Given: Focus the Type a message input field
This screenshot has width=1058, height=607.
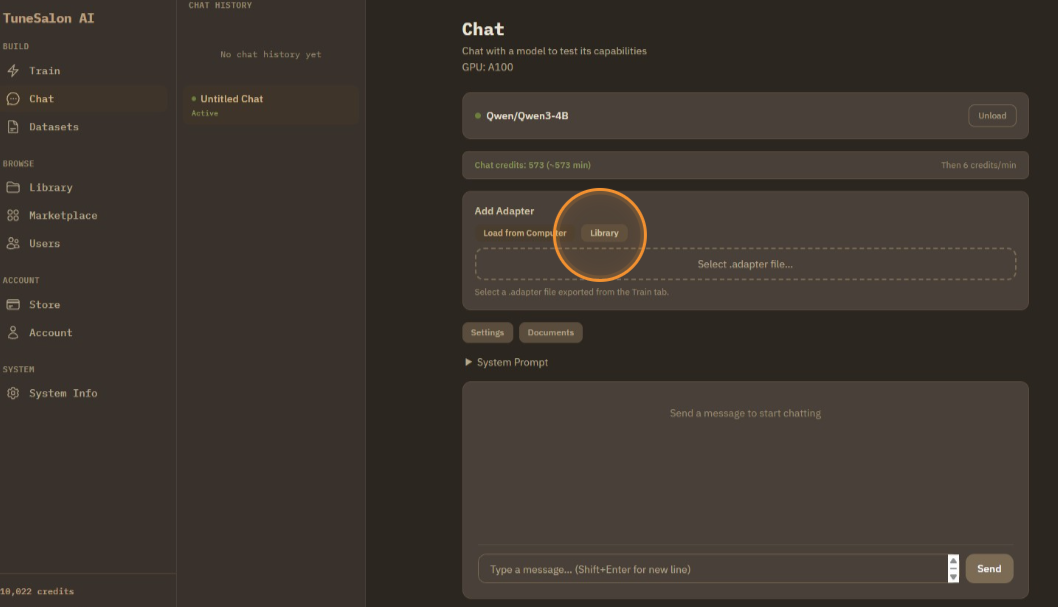Looking at the screenshot, I should [x=712, y=569].
